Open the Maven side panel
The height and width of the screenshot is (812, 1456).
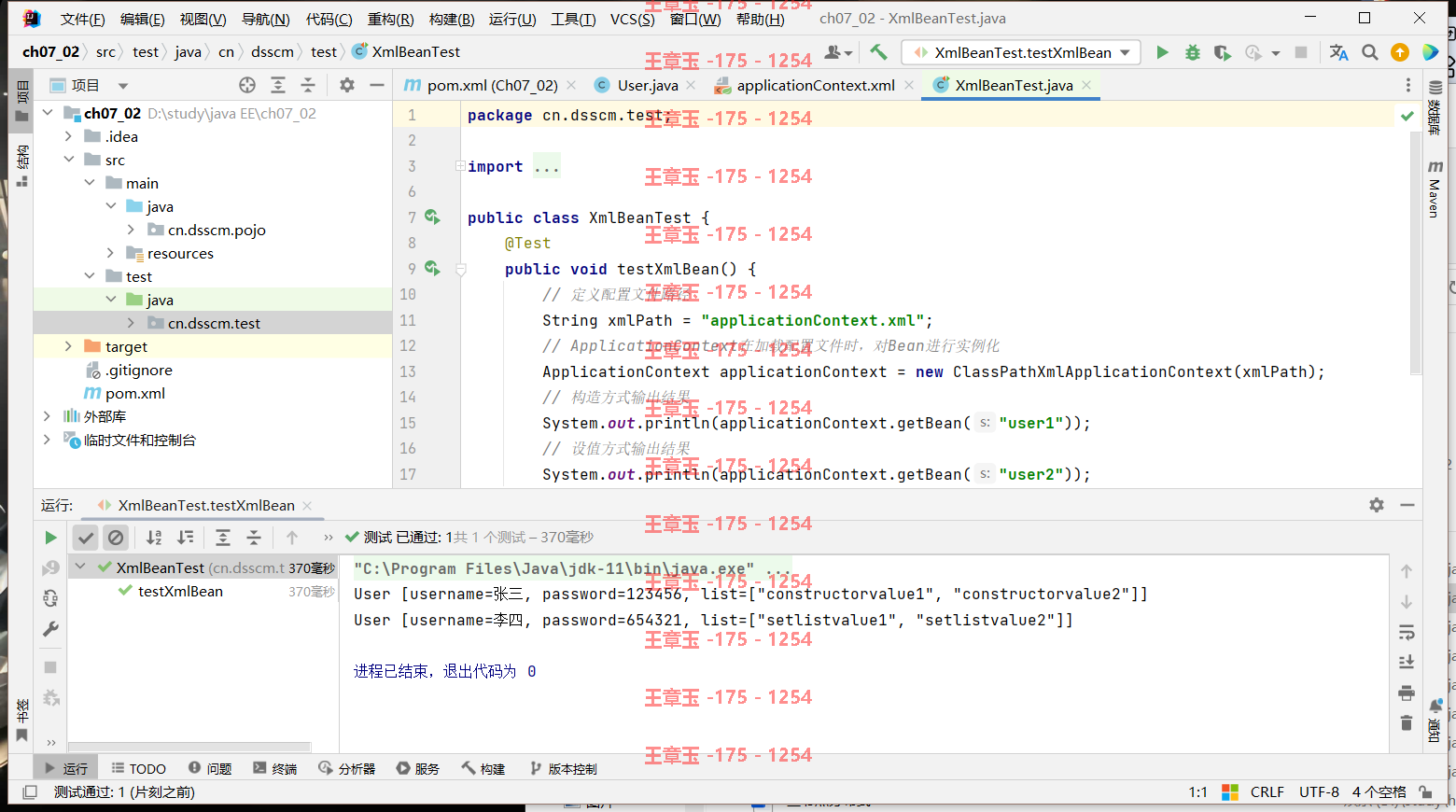(x=1435, y=190)
